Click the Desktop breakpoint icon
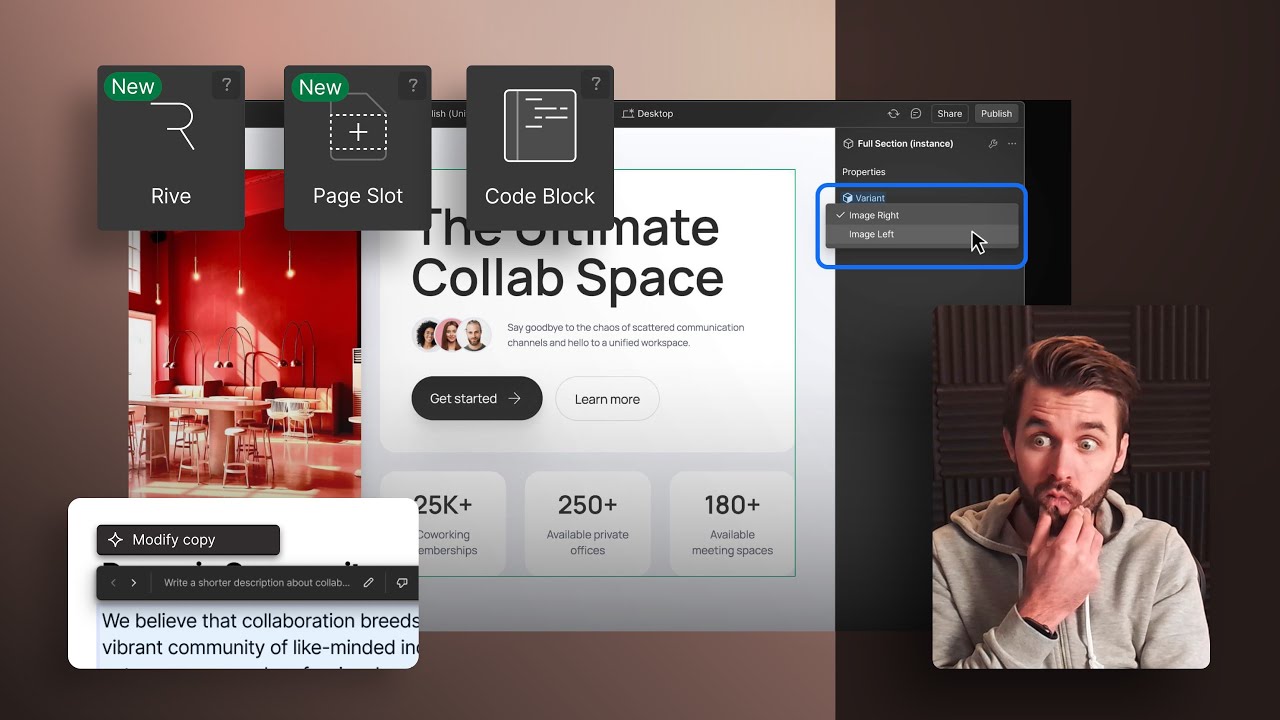 pos(628,114)
